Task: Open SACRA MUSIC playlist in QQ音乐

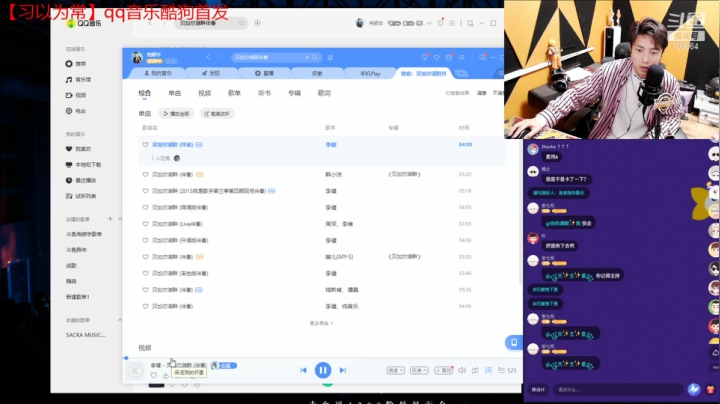Action: tap(85, 335)
